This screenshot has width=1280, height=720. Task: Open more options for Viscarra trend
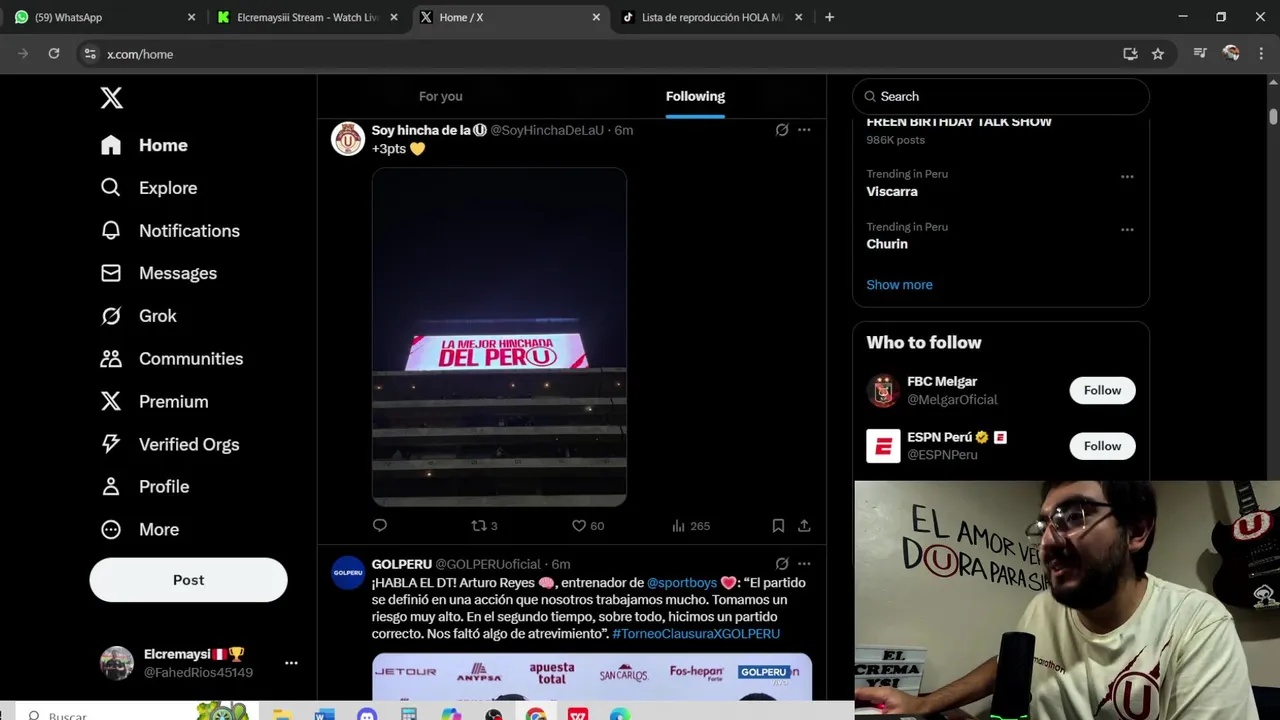(x=1127, y=177)
